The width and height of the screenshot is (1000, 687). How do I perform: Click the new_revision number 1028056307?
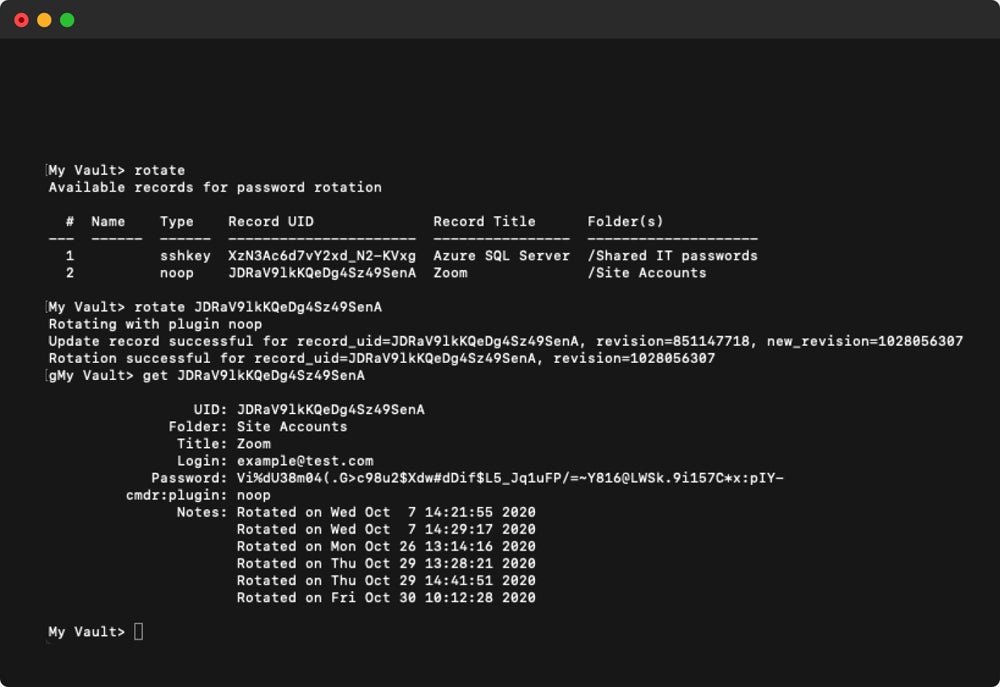point(920,341)
